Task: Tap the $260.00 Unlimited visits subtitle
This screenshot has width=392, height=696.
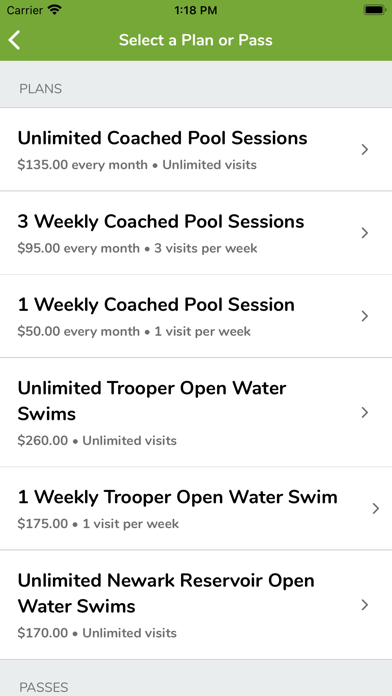Action: (97, 441)
